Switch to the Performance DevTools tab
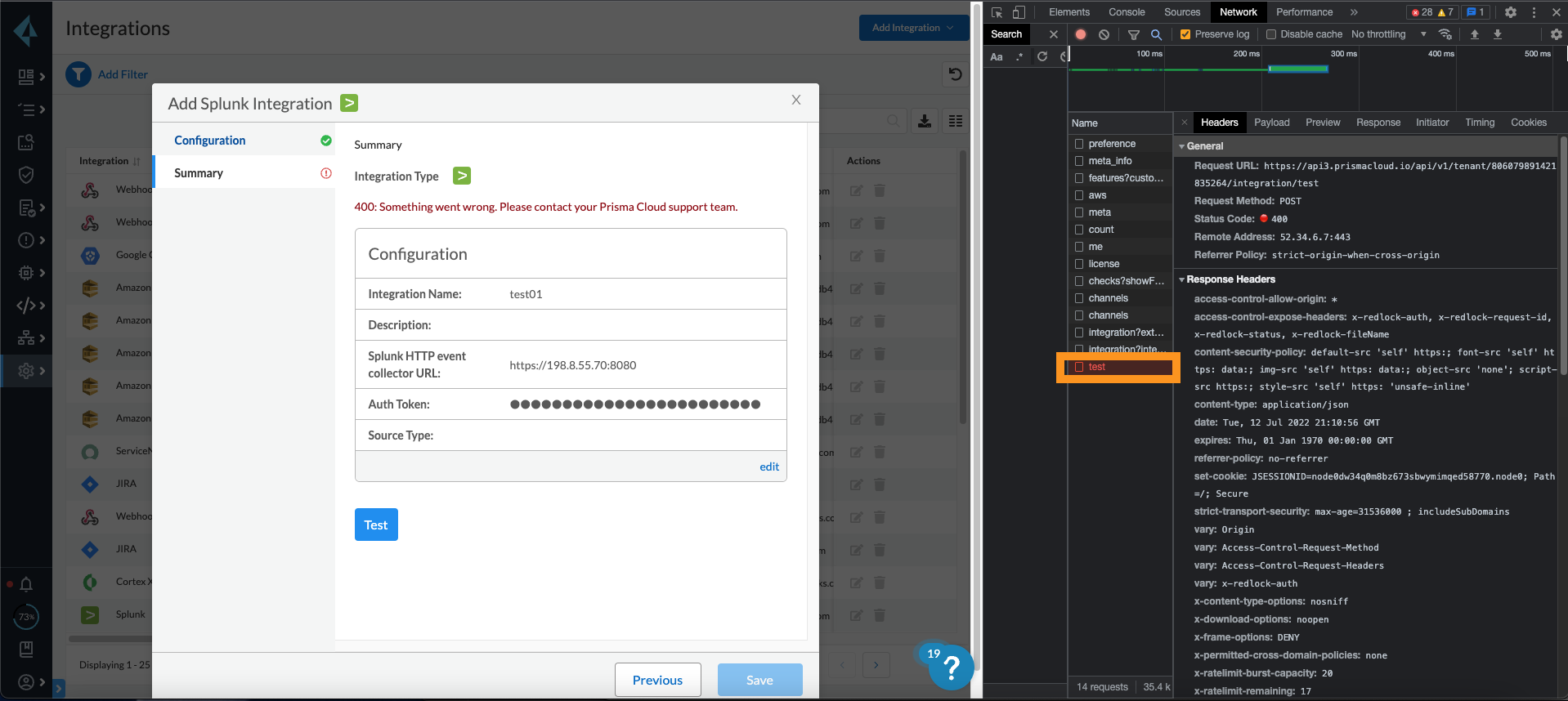This screenshot has width=1568, height=701. coord(1304,12)
